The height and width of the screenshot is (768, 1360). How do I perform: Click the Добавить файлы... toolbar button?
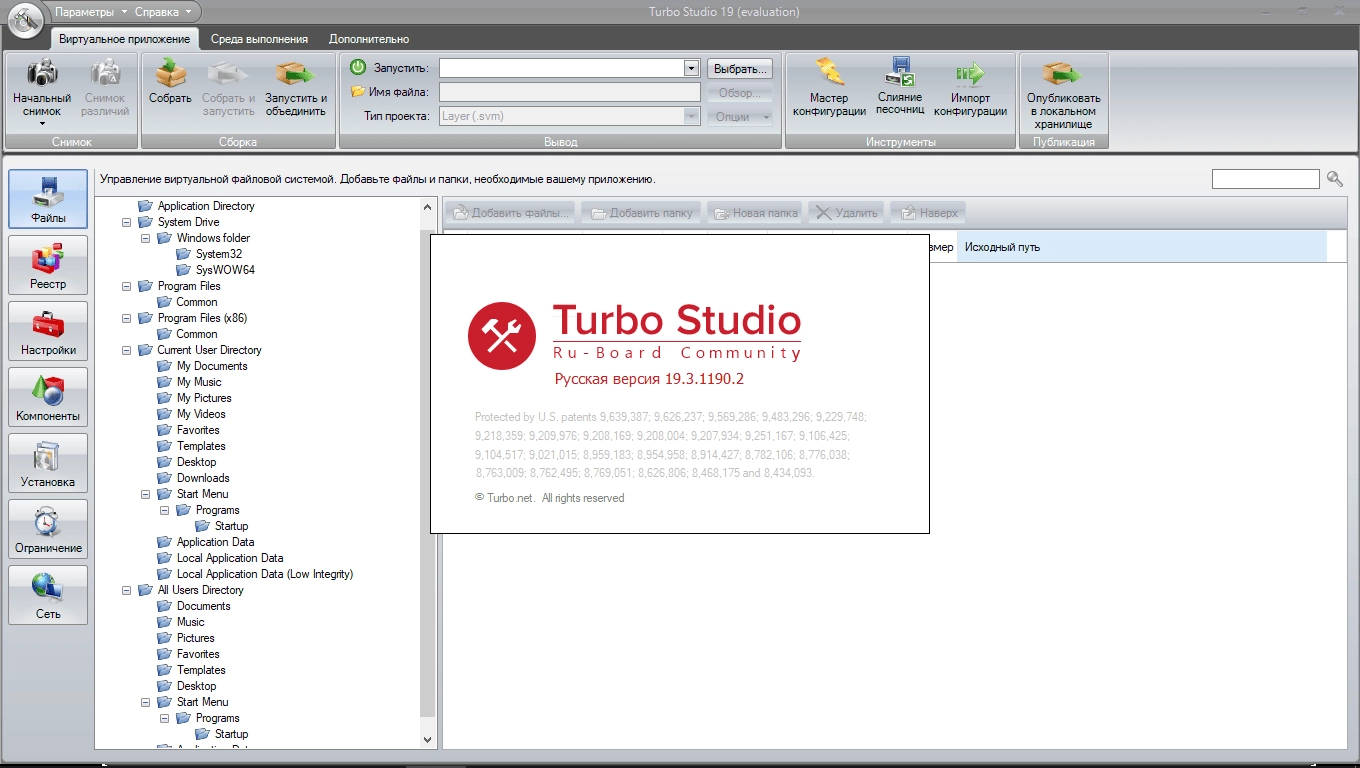[511, 213]
